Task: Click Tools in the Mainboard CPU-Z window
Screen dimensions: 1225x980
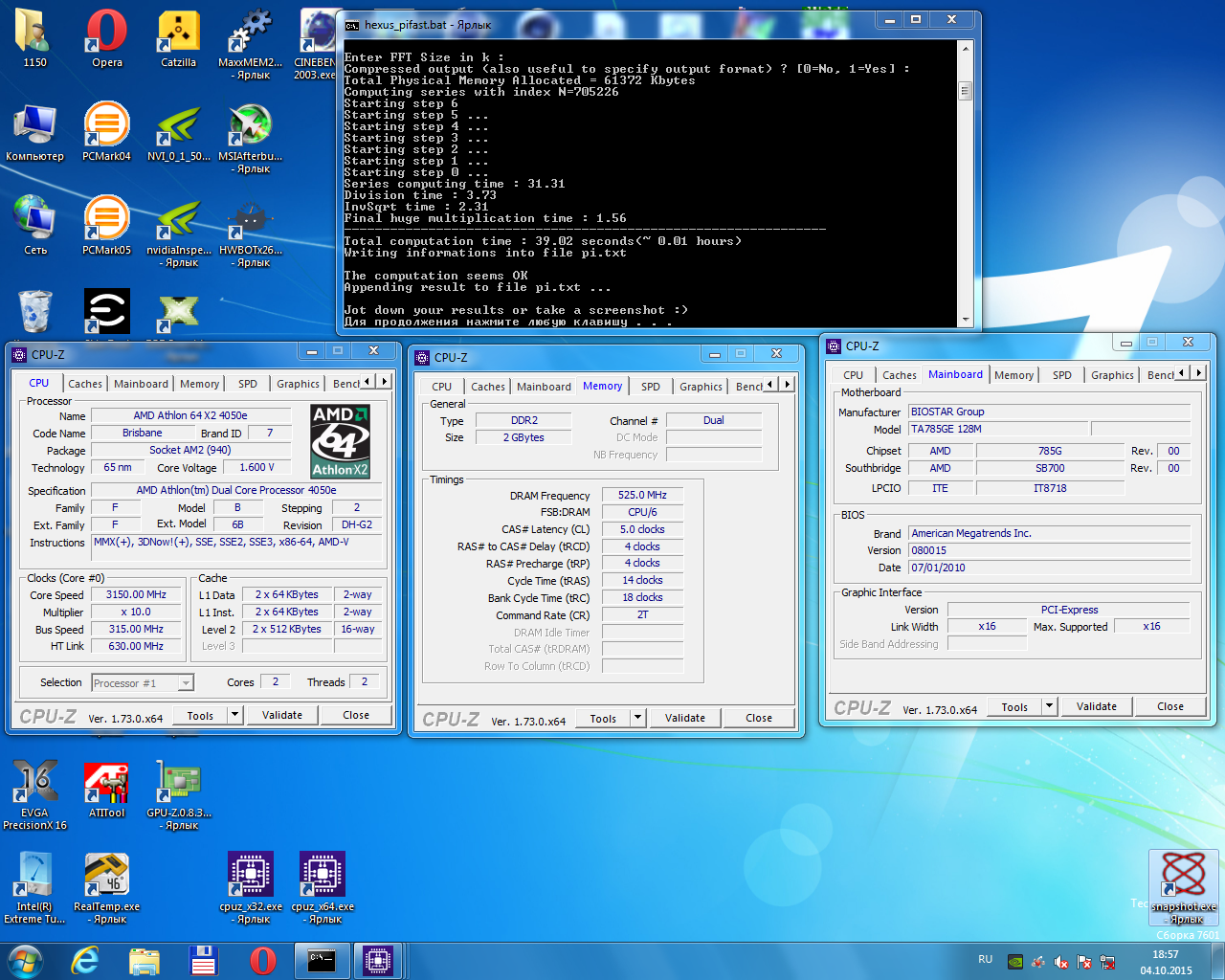Action: (x=1014, y=706)
